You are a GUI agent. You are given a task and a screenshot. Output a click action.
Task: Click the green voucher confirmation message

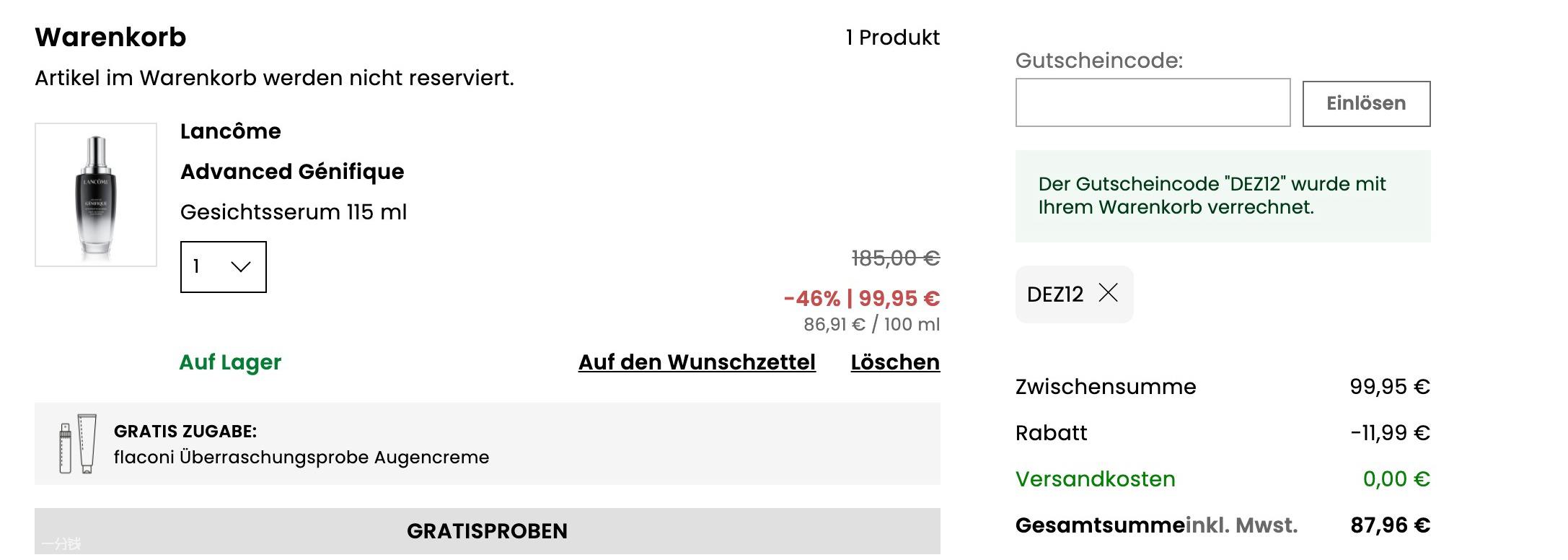[x=1223, y=196]
